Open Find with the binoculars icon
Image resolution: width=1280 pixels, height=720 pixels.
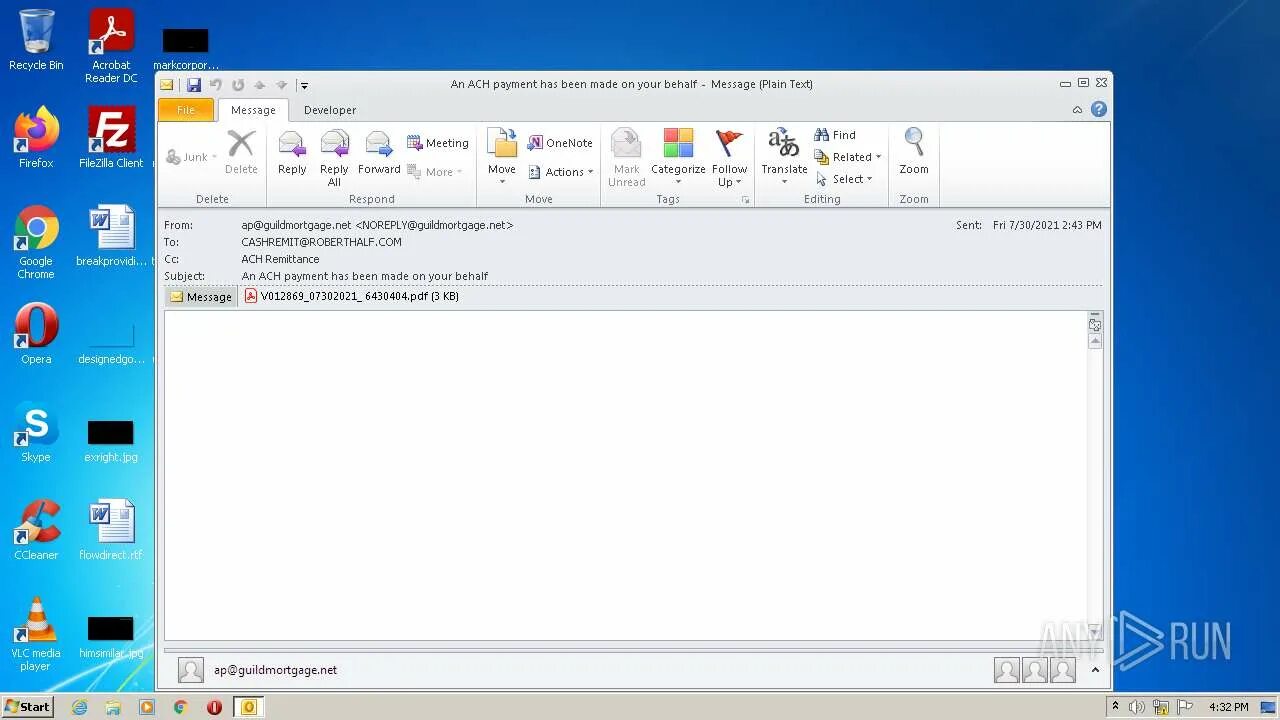coord(834,134)
